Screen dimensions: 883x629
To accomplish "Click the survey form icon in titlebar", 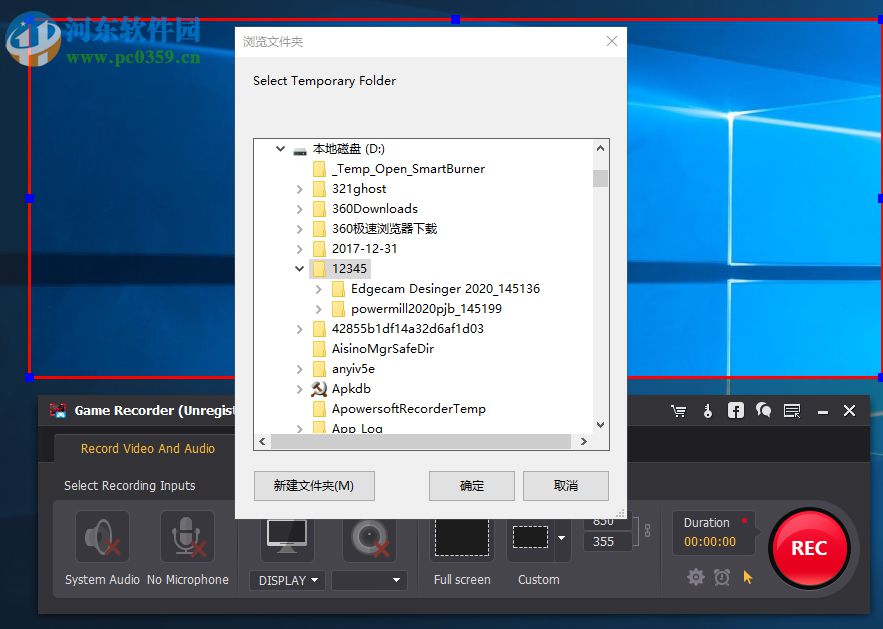I will coord(792,410).
